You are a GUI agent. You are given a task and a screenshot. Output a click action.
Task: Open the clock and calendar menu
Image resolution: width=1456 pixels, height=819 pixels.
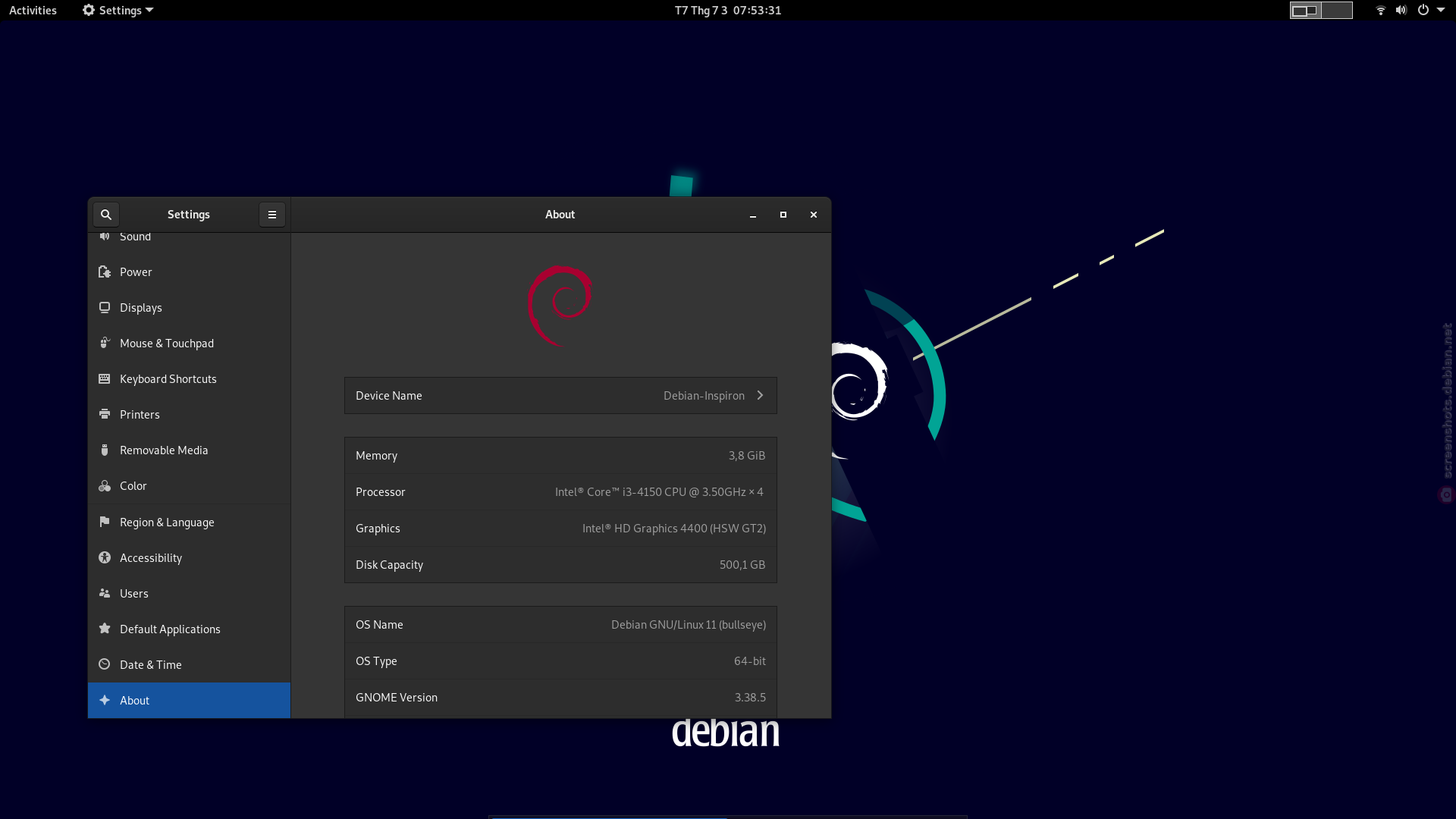click(728, 11)
